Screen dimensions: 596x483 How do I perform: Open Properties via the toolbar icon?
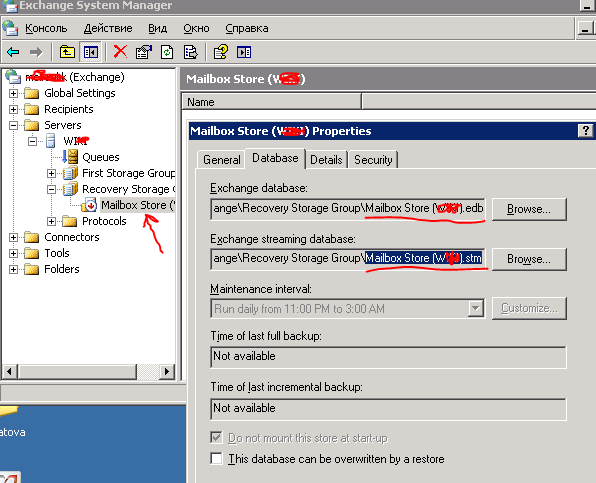tap(144, 52)
